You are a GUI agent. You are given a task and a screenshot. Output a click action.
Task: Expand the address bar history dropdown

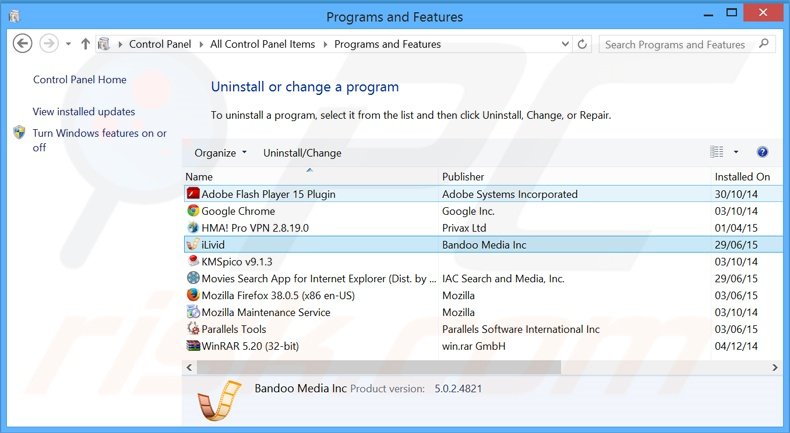(565, 44)
